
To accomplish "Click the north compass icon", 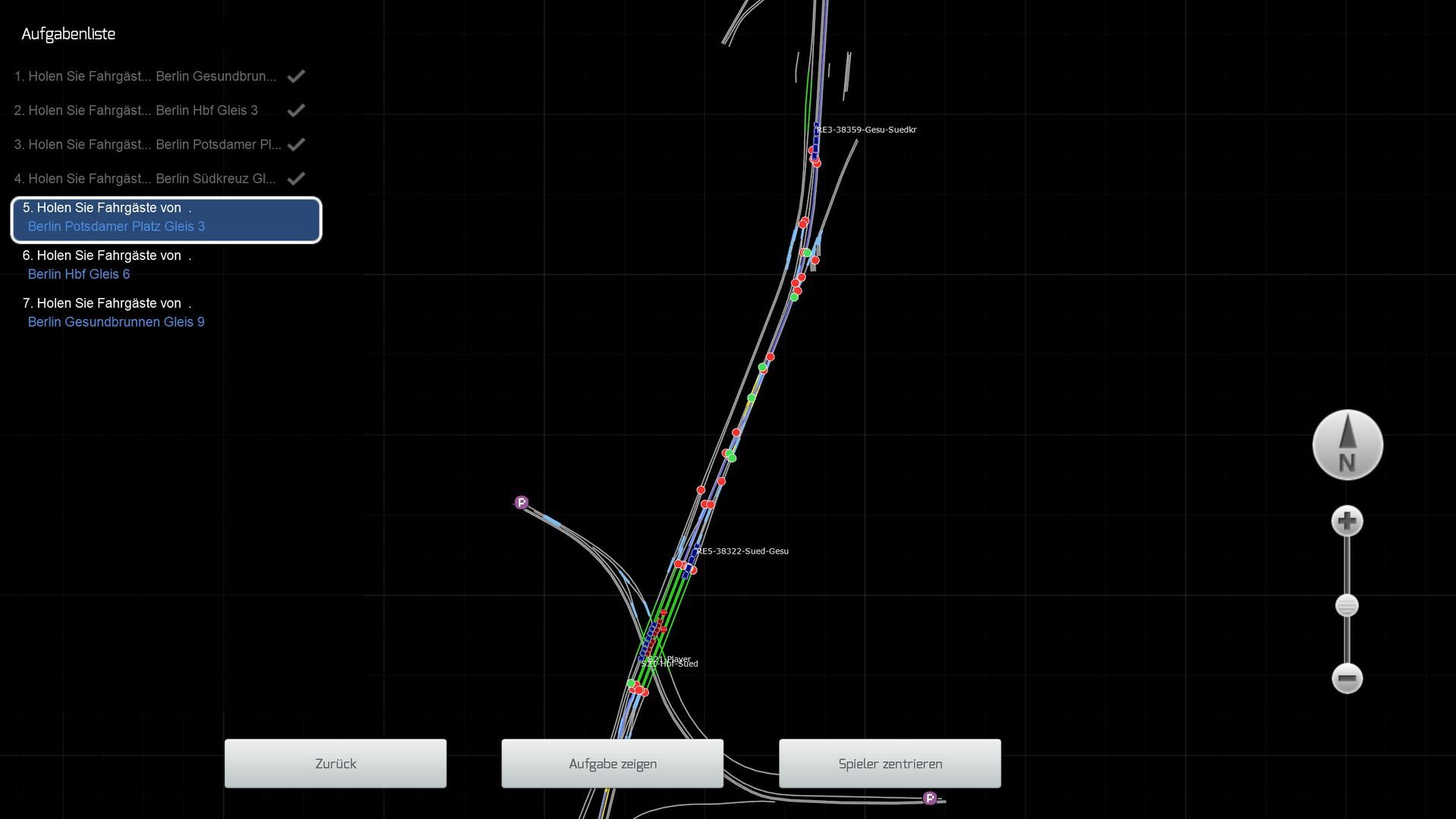I will tap(1348, 445).
